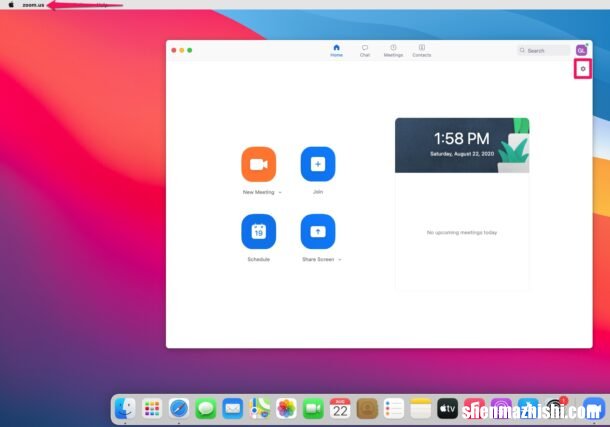
Task: Open Calendar showing 22 in Dock
Action: click(x=340, y=409)
